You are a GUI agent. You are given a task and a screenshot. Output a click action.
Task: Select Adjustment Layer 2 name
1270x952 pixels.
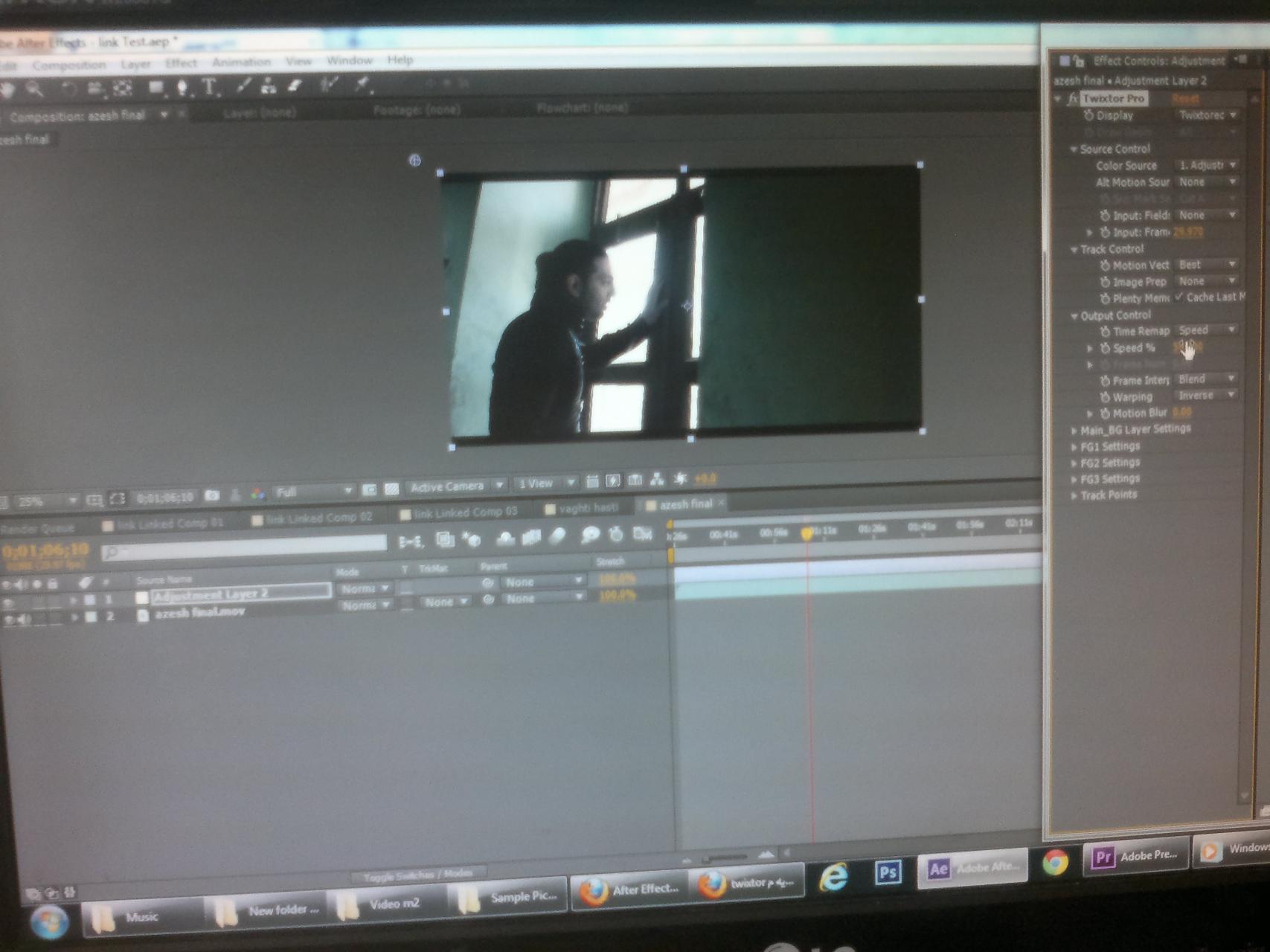(210, 594)
